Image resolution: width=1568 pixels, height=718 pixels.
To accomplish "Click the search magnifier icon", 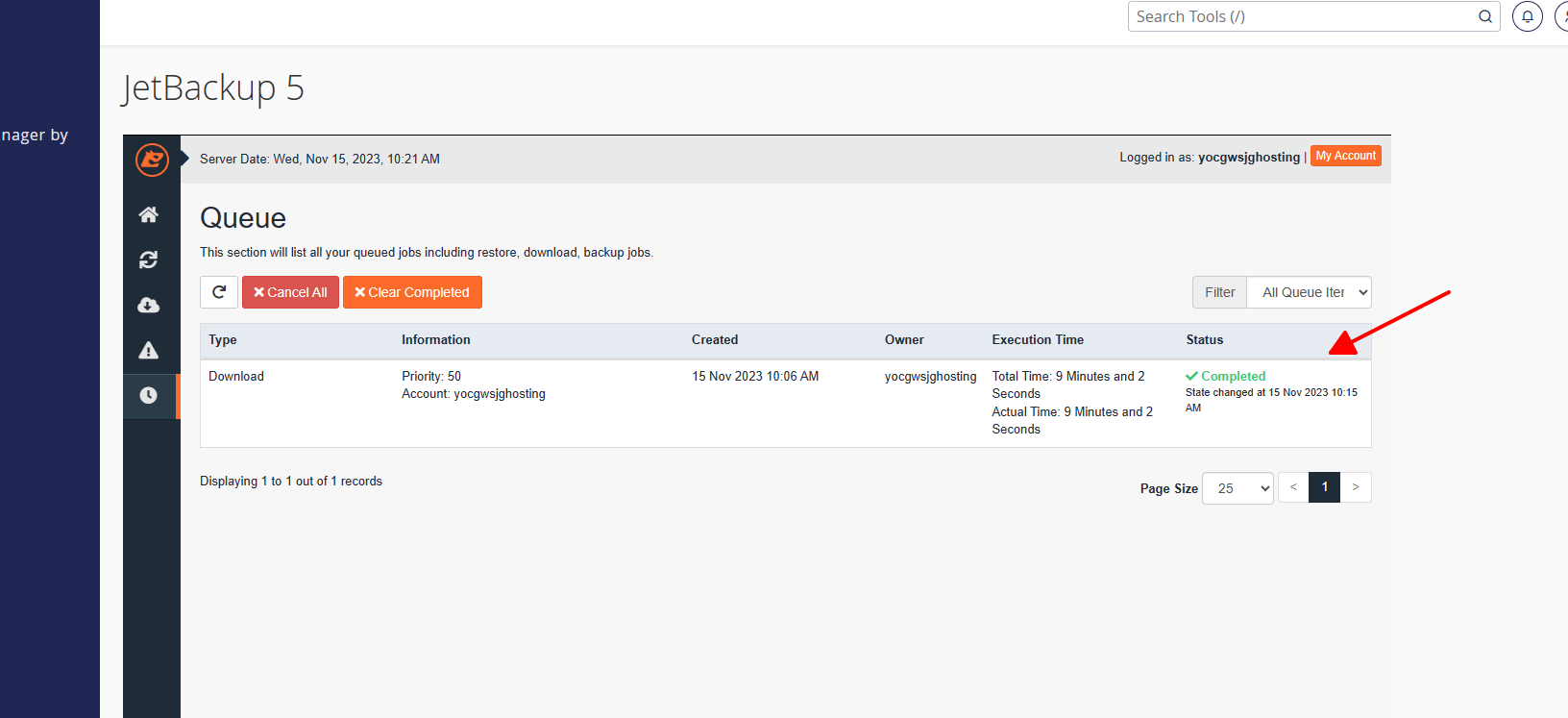I will coord(1485,16).
